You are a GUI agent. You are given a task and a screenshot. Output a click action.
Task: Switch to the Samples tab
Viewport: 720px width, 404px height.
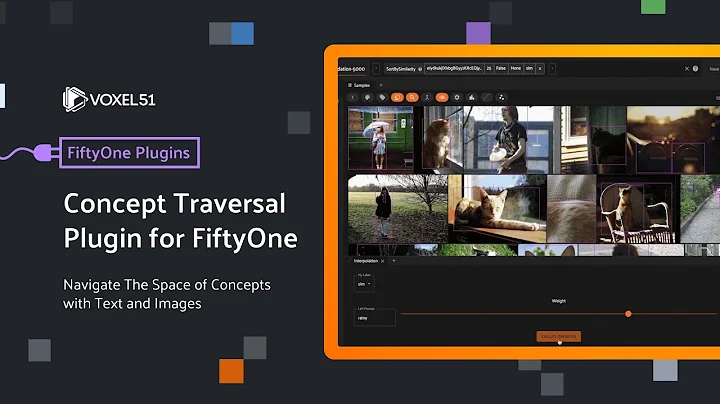point(359,85)
